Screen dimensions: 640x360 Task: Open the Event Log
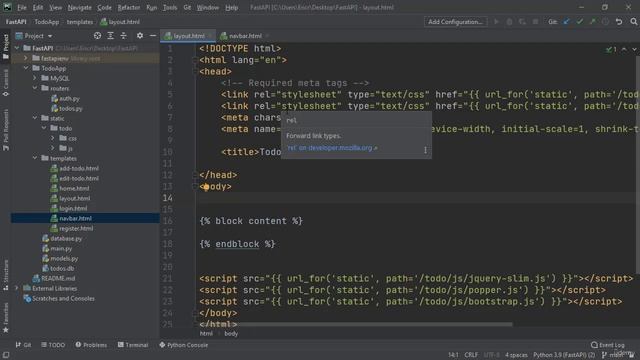tap(608, 345)
